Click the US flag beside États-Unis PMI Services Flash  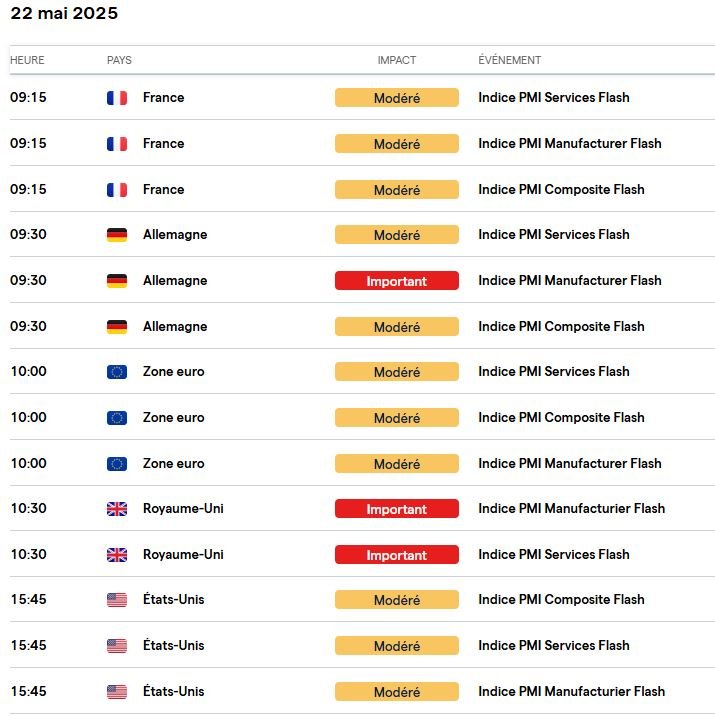coord(117,646)
